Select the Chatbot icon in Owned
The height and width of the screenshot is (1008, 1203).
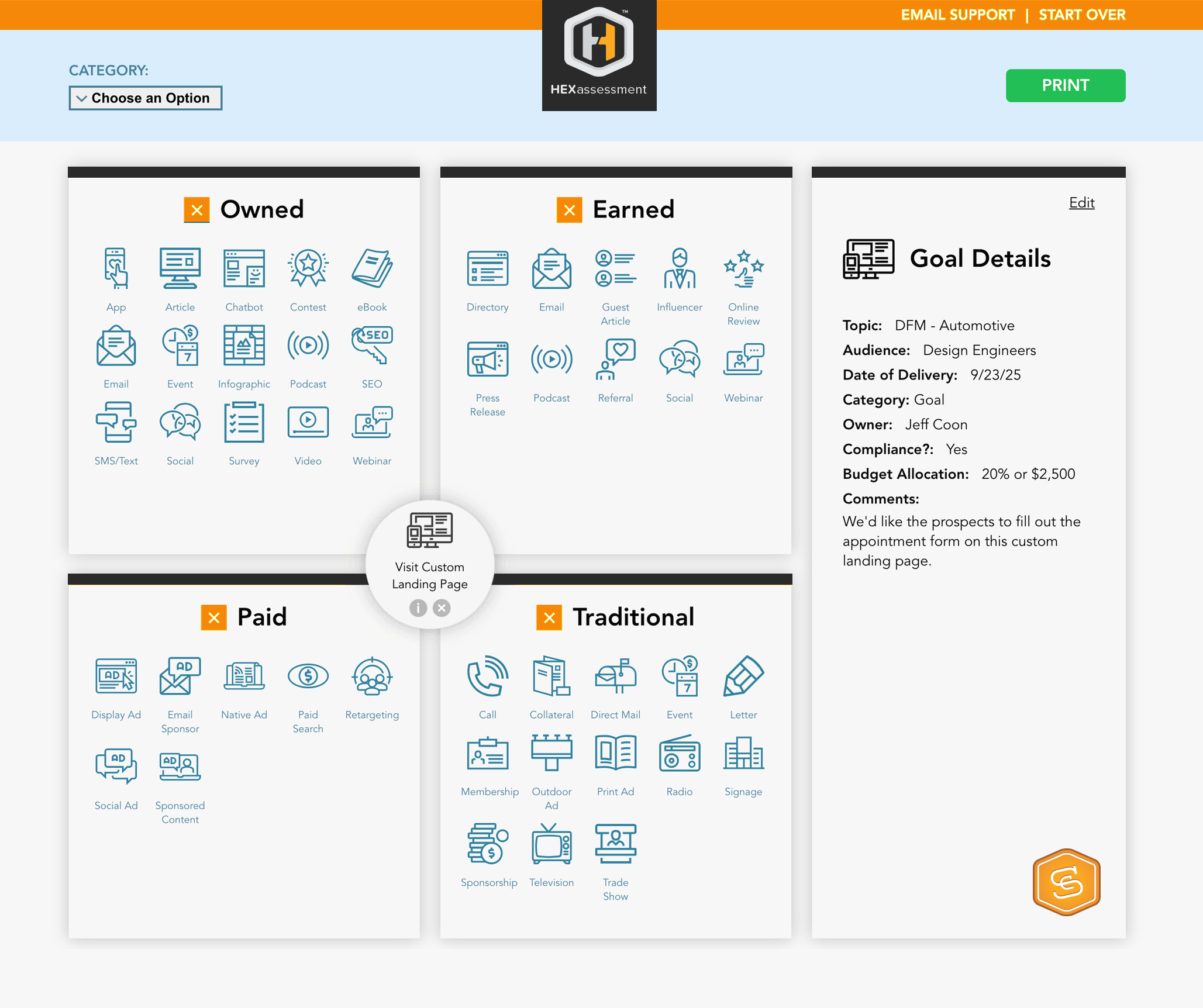click(244, 268)
